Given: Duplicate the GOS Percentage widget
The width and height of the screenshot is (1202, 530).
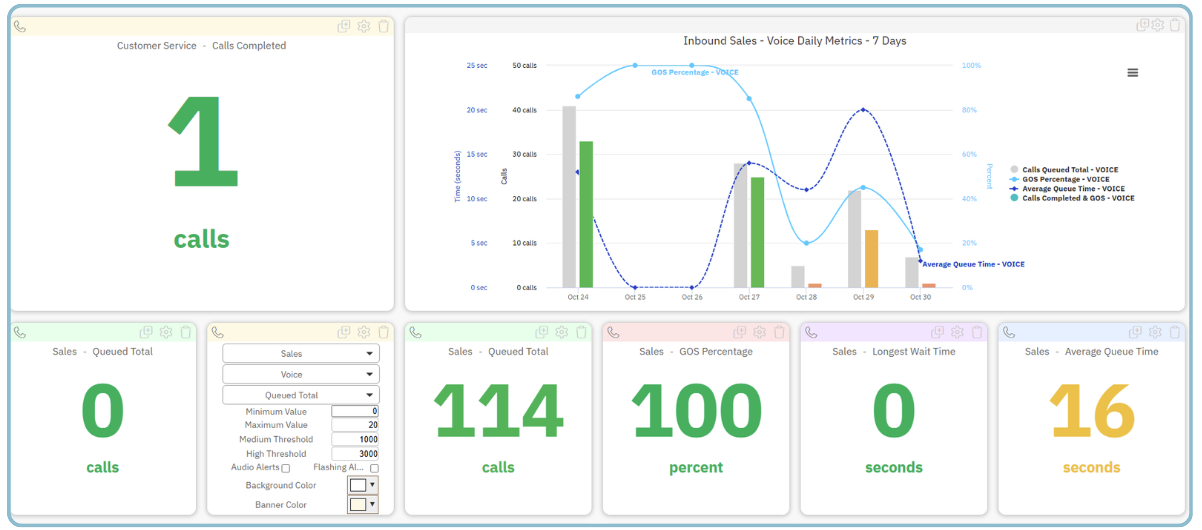Looking at the screenshot, I should click(740, 332).
